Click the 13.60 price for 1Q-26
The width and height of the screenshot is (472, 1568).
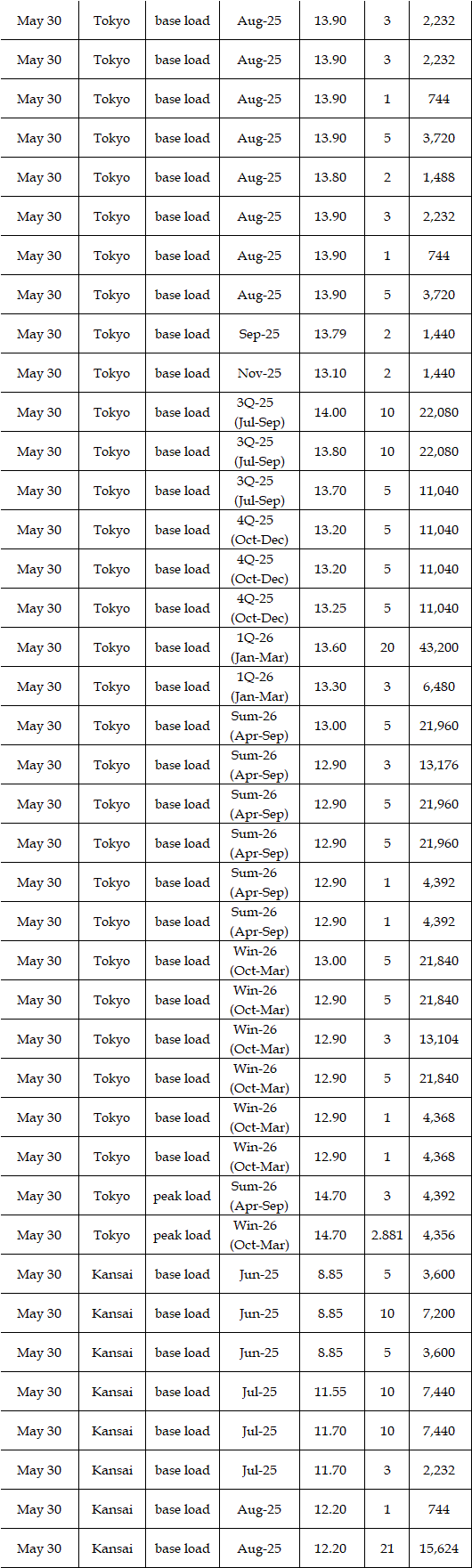[330, 647]
